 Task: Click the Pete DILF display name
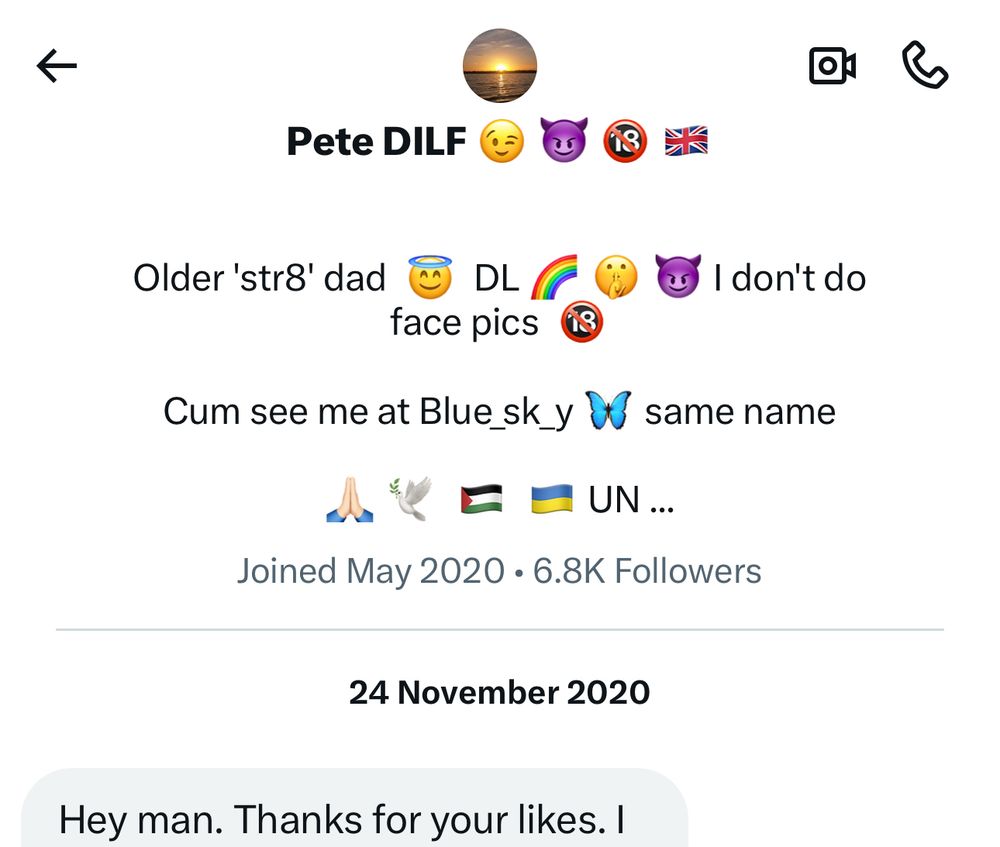(376, 143)
